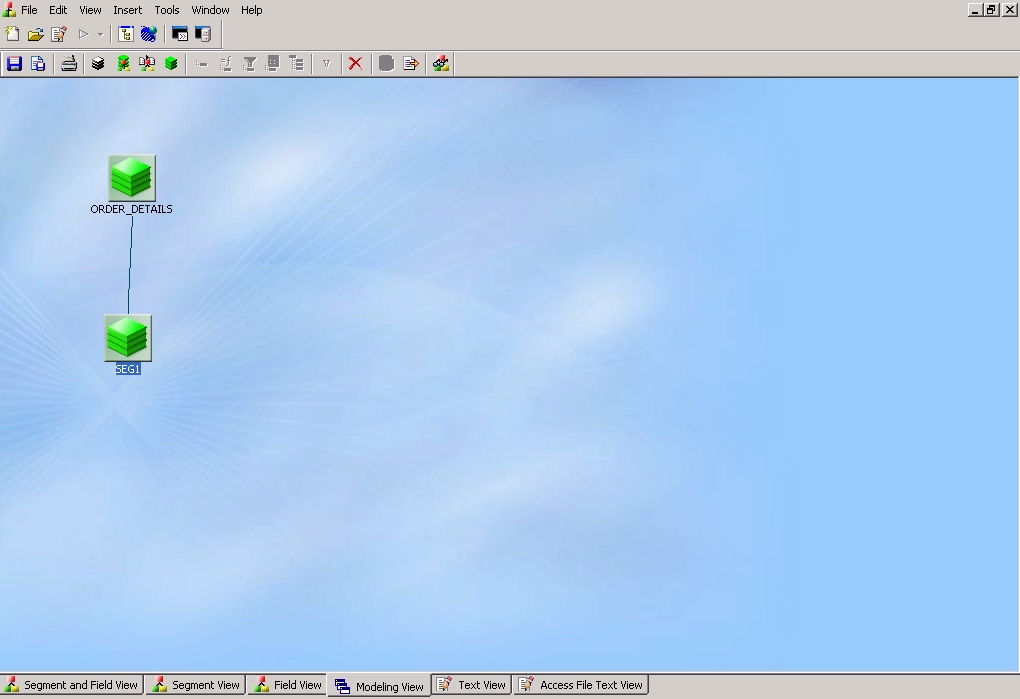Click the green stacked segment toolbar icon
Viewport: 1020px width, 699px height.
[x=171, y=64]
